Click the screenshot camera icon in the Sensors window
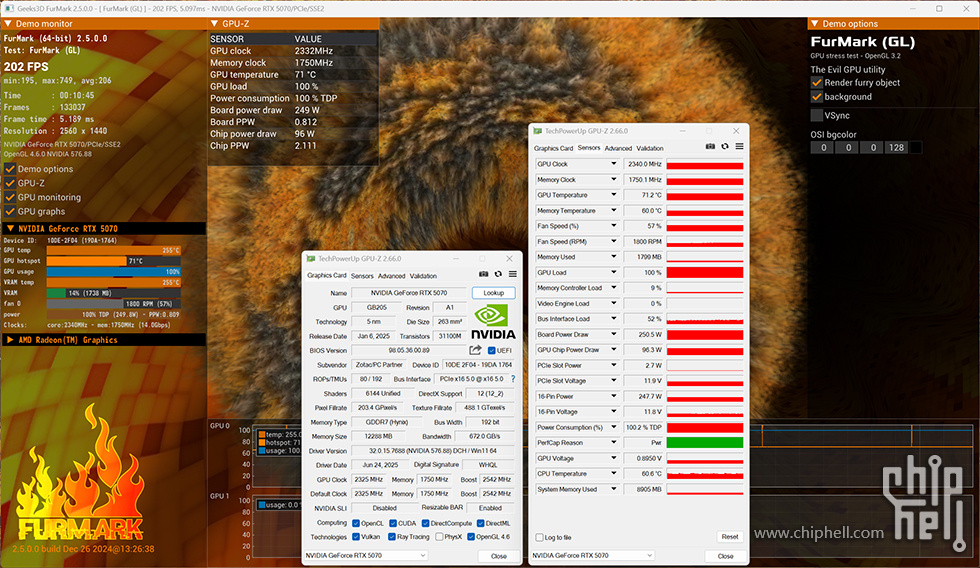 click(x=710, y=147)
